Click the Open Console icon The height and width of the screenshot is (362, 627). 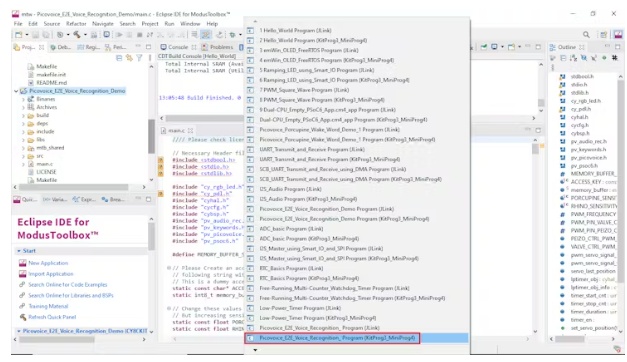tap(511, 47)
